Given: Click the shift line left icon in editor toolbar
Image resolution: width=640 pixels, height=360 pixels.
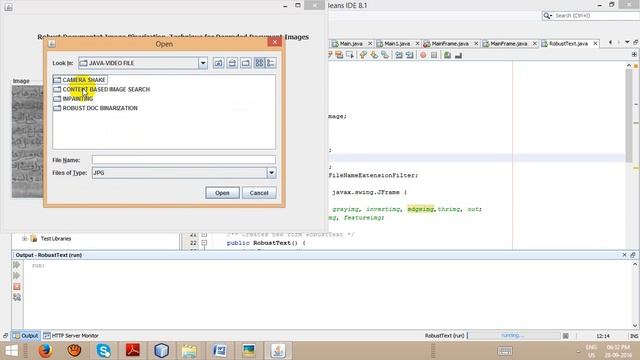Looking at the screenshot, I should pyautogui.click(x=398, y=55).
